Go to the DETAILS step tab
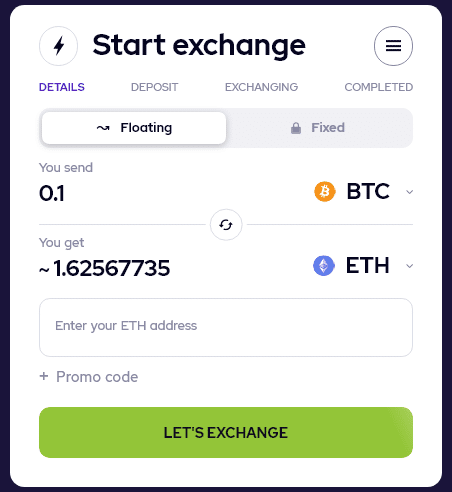The height and width of the screenshot is (492, 452). (62, 87)
